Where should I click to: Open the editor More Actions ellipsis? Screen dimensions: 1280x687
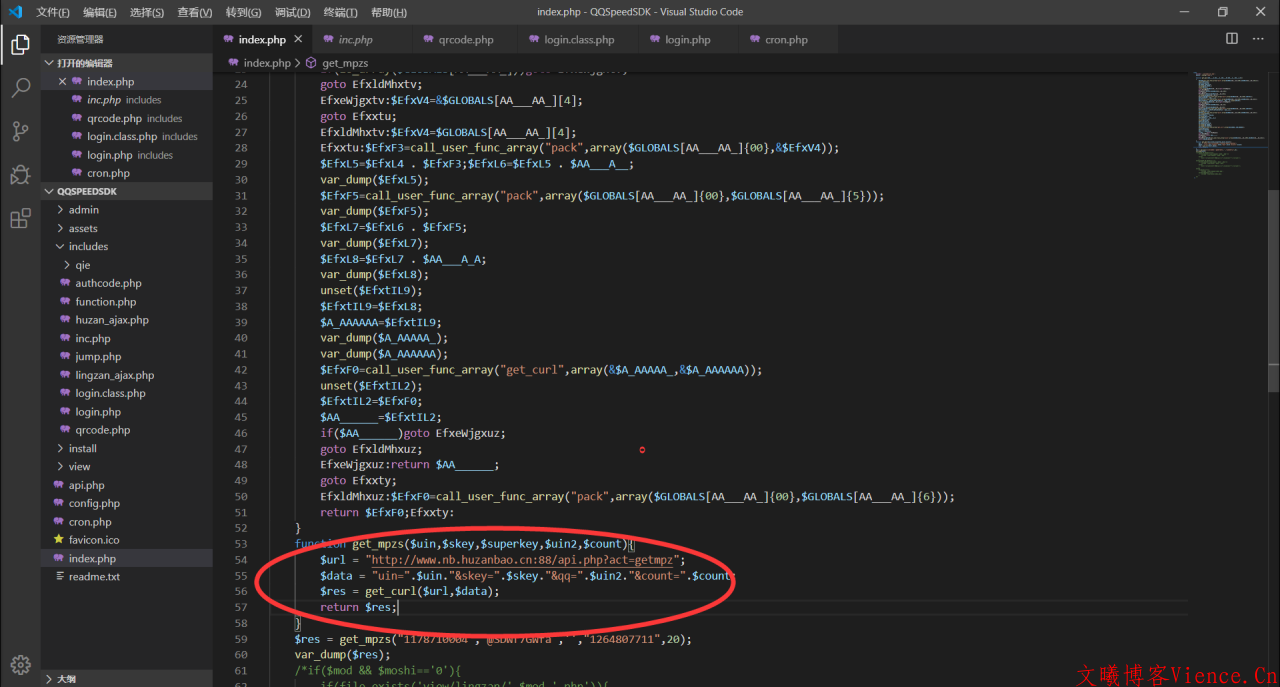click(1259, 39)
